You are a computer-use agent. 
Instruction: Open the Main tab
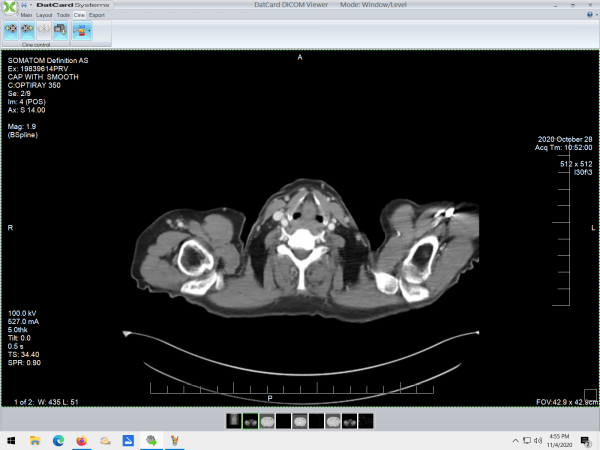pyautogui.click(x=26, y=16)
